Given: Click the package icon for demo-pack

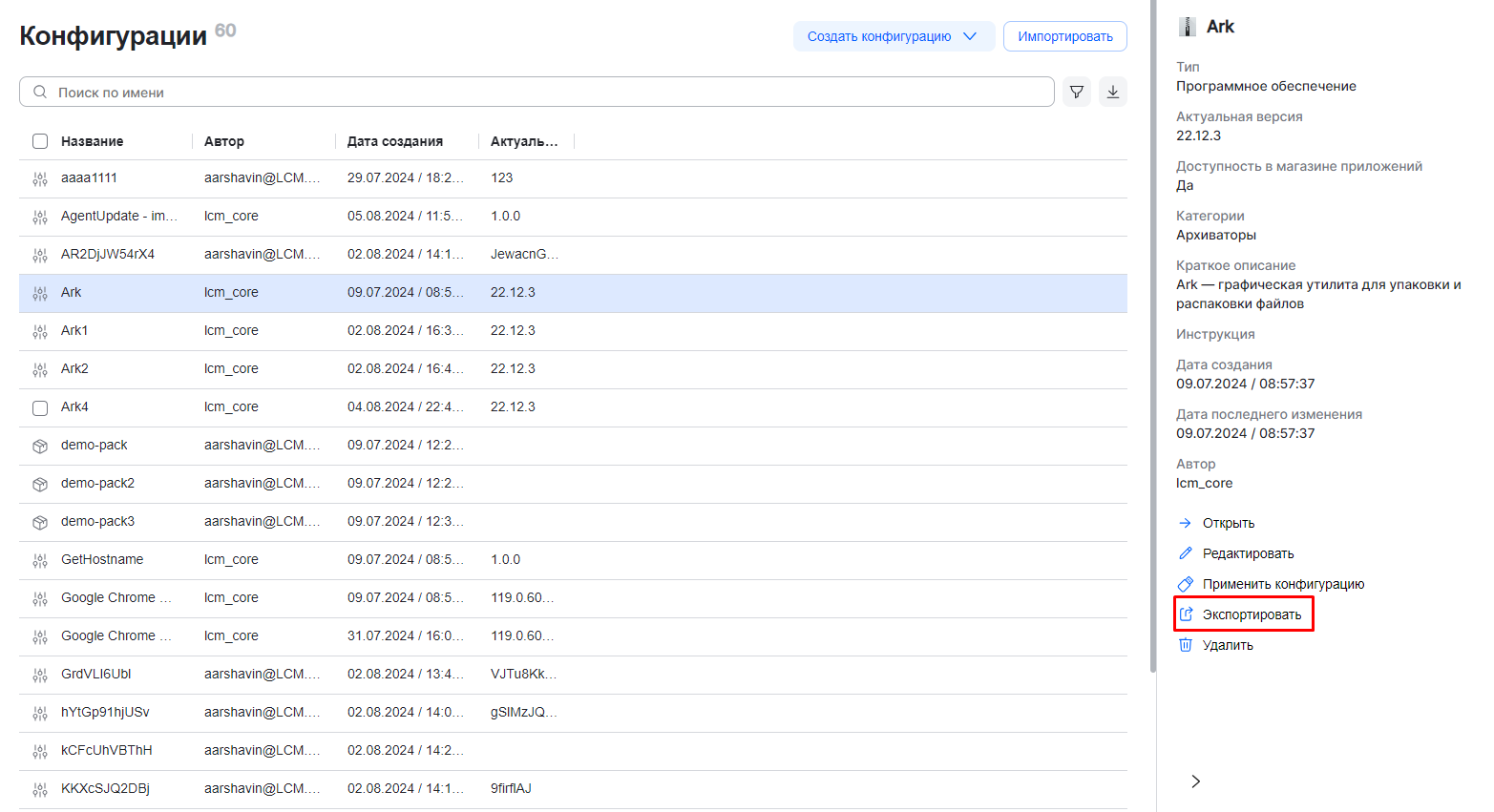Looking at the screenshot, I should [x=40, y=446].
